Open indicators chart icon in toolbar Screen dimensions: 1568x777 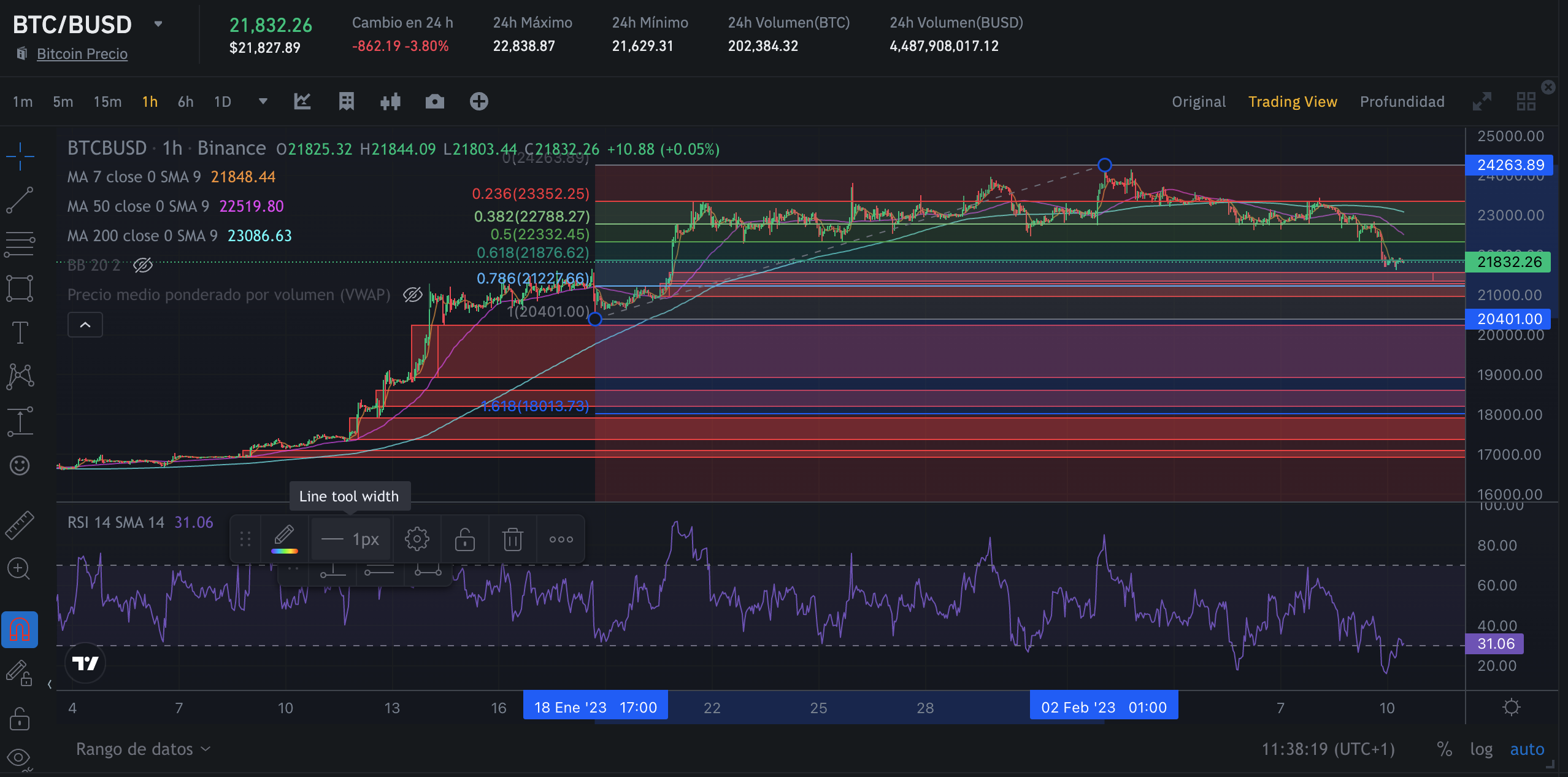point(302,101)
